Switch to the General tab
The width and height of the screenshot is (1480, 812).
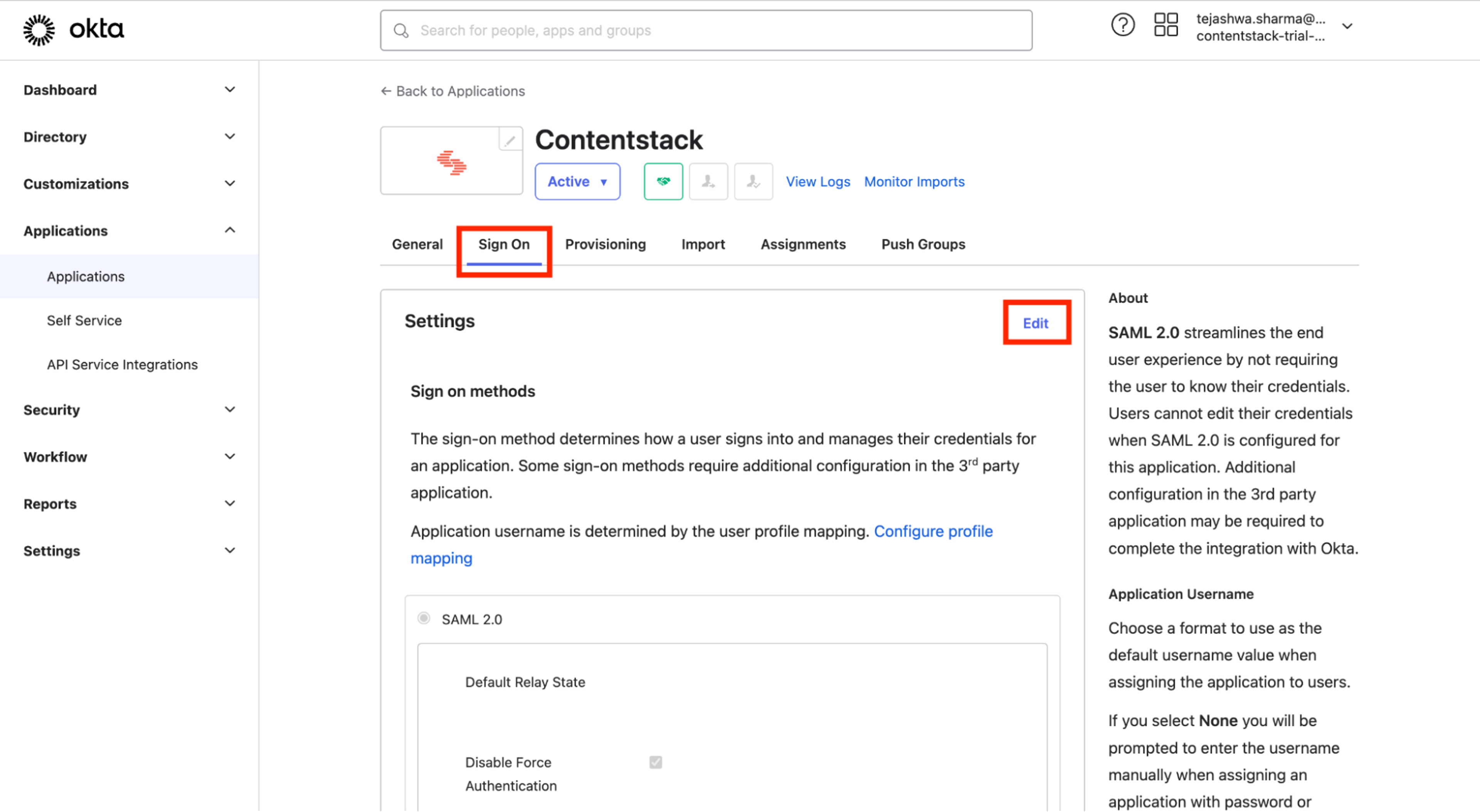tap(417, 244)
